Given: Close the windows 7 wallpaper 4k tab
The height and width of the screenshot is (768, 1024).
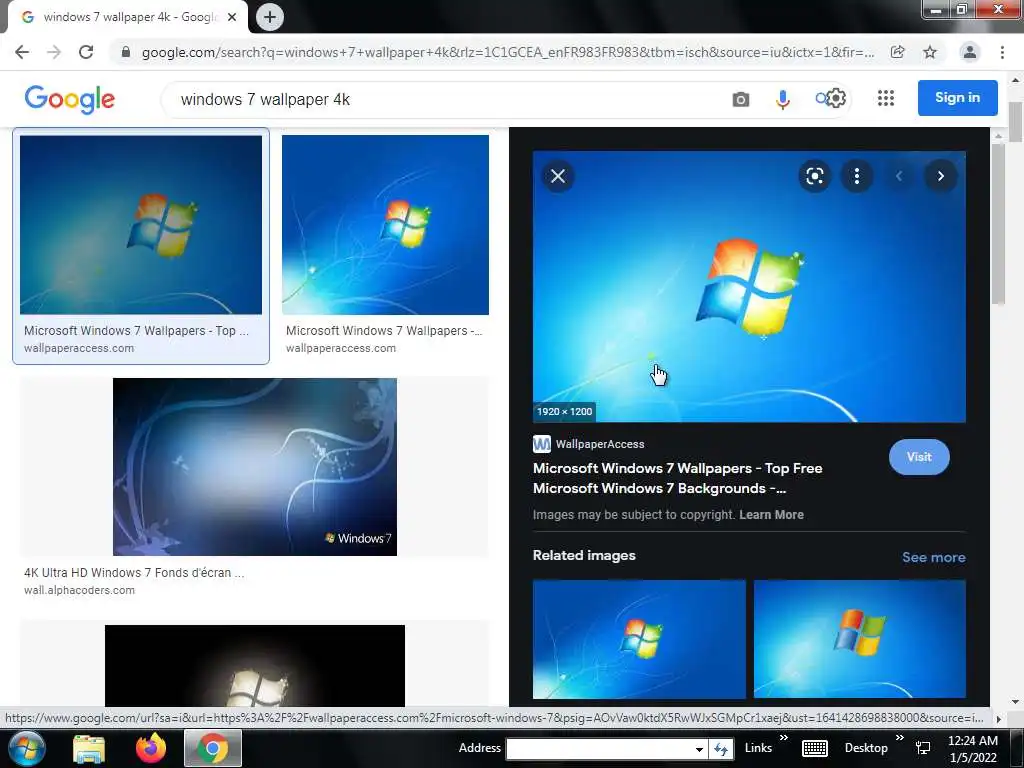Looking at the screenshot, I should [232, 17].
